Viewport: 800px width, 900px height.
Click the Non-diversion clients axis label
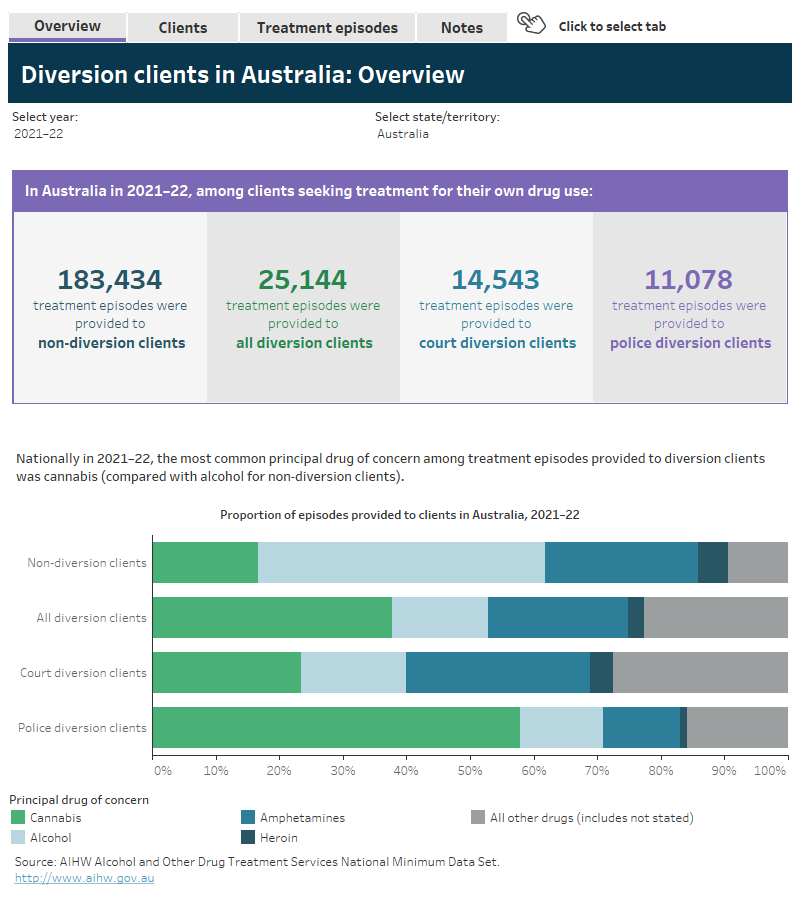coord(88,562)
